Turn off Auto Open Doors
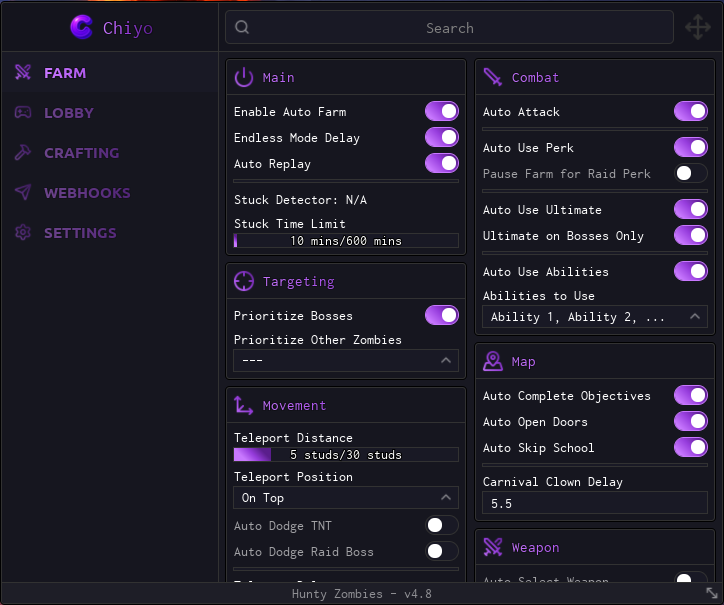Image resolution: width=724 pixels, height=605 pixels. (691, 421)
